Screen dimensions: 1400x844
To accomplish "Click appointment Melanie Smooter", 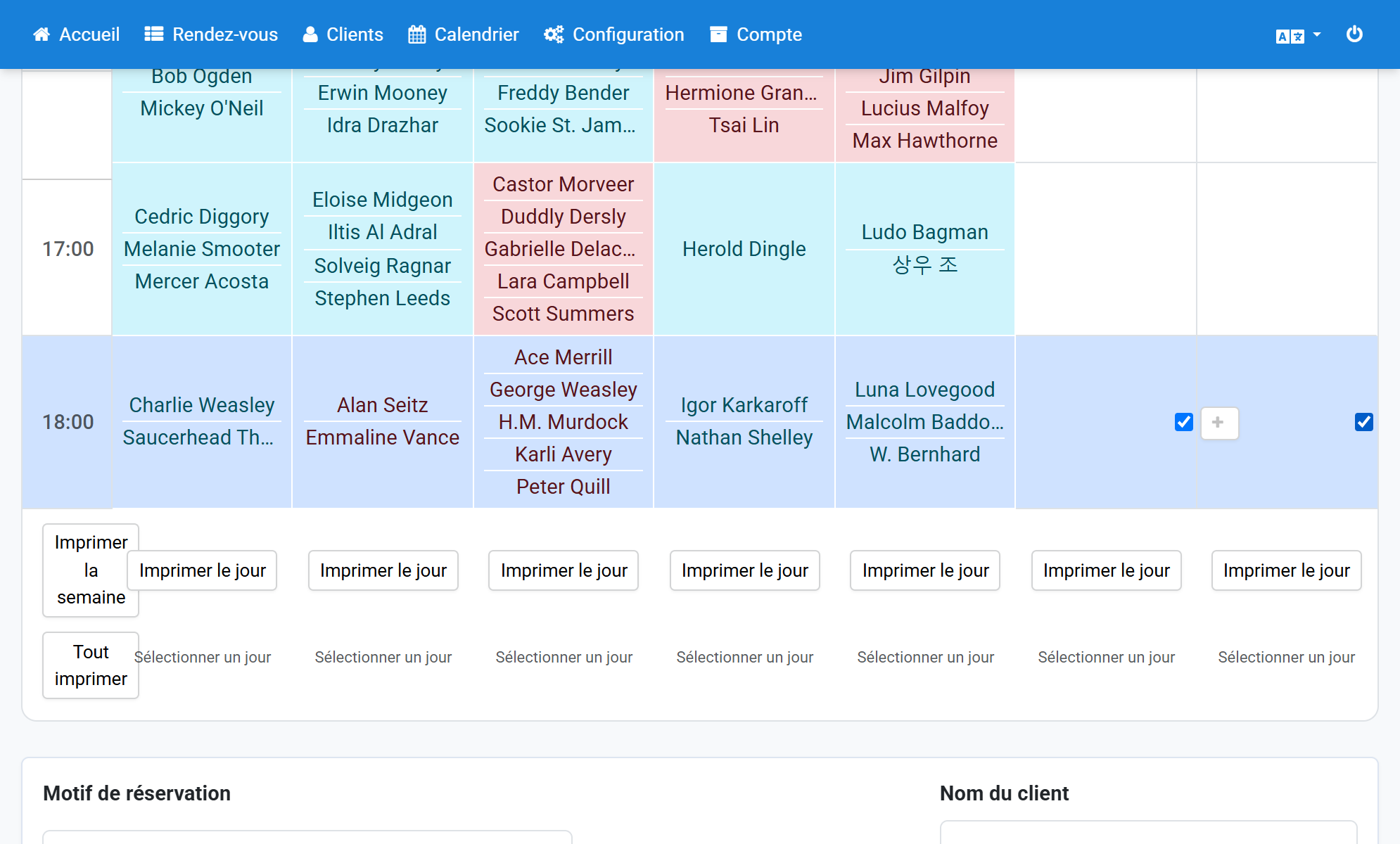I will (202, 249).
